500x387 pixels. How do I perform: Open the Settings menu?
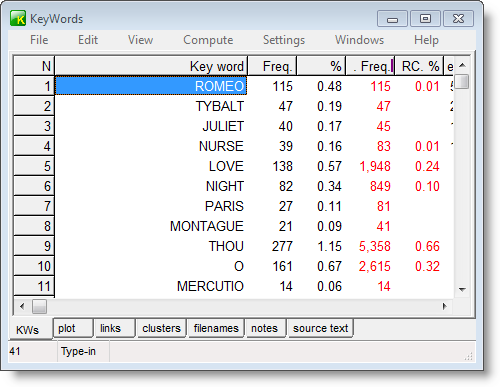(x=284, y=40)
